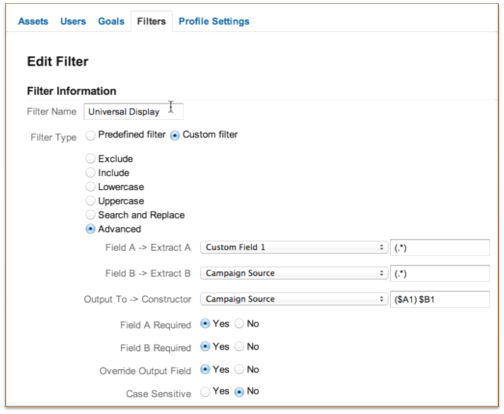Click the Filter Name input field
Image resolution: width=504 pixels, height=414 pixels.
click(x=134, y=111)
